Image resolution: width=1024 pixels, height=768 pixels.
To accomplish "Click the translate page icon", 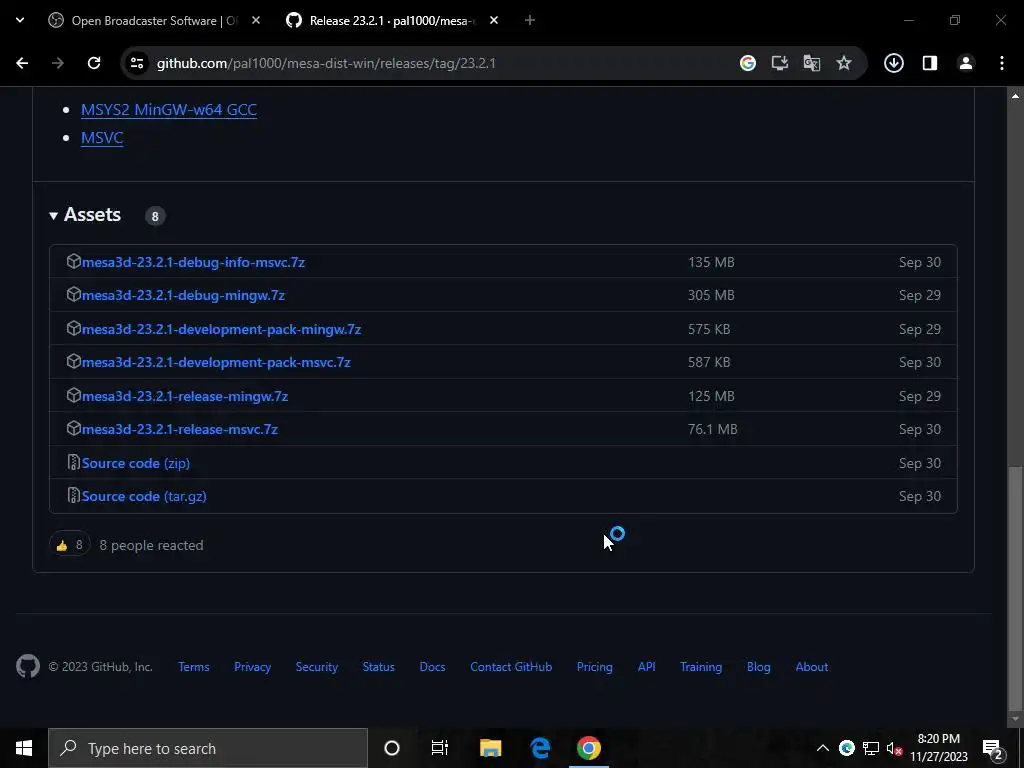I will point(812,63).
